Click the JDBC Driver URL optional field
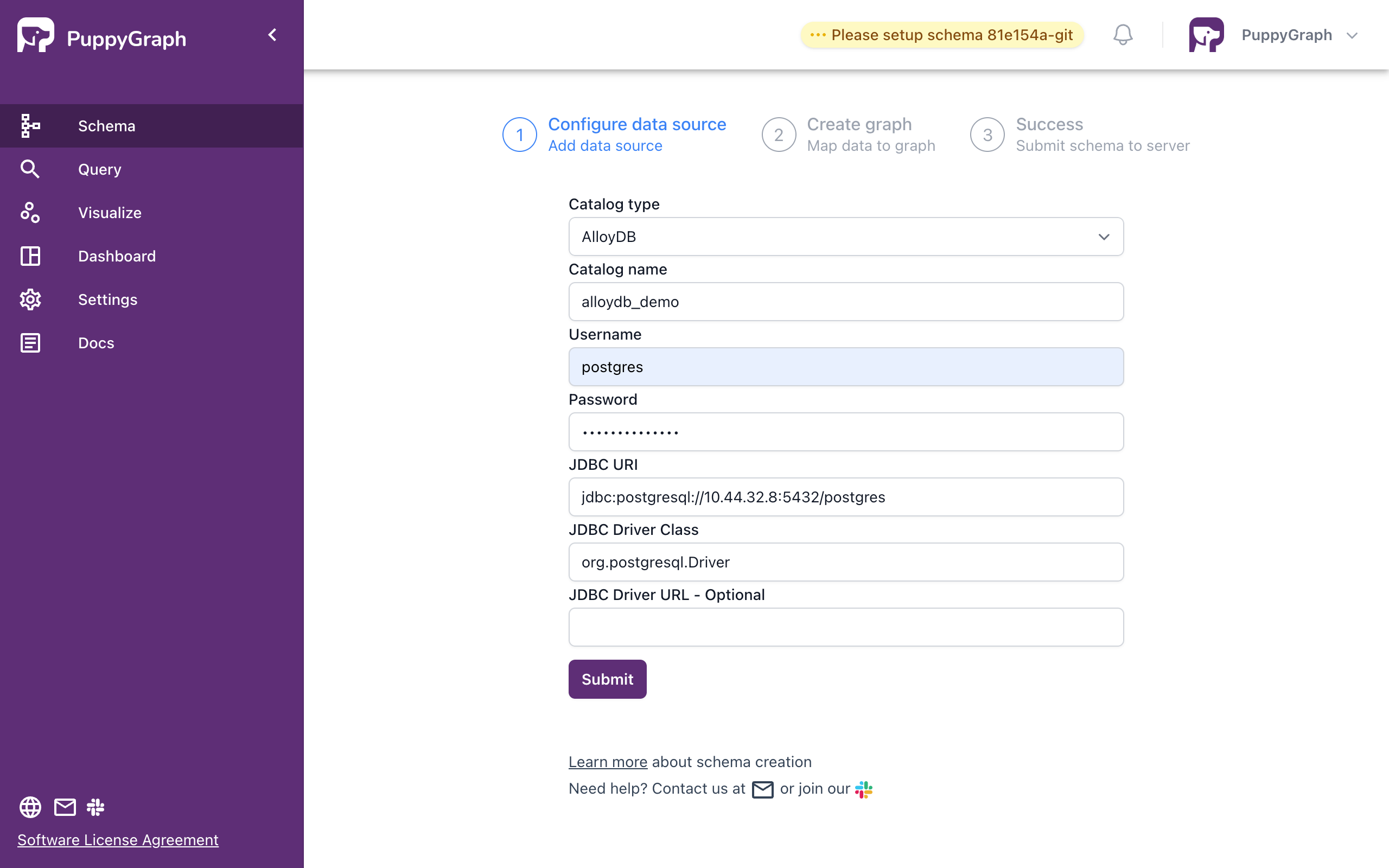Screen dimensions: 1389x868 [x=846, y=627]
